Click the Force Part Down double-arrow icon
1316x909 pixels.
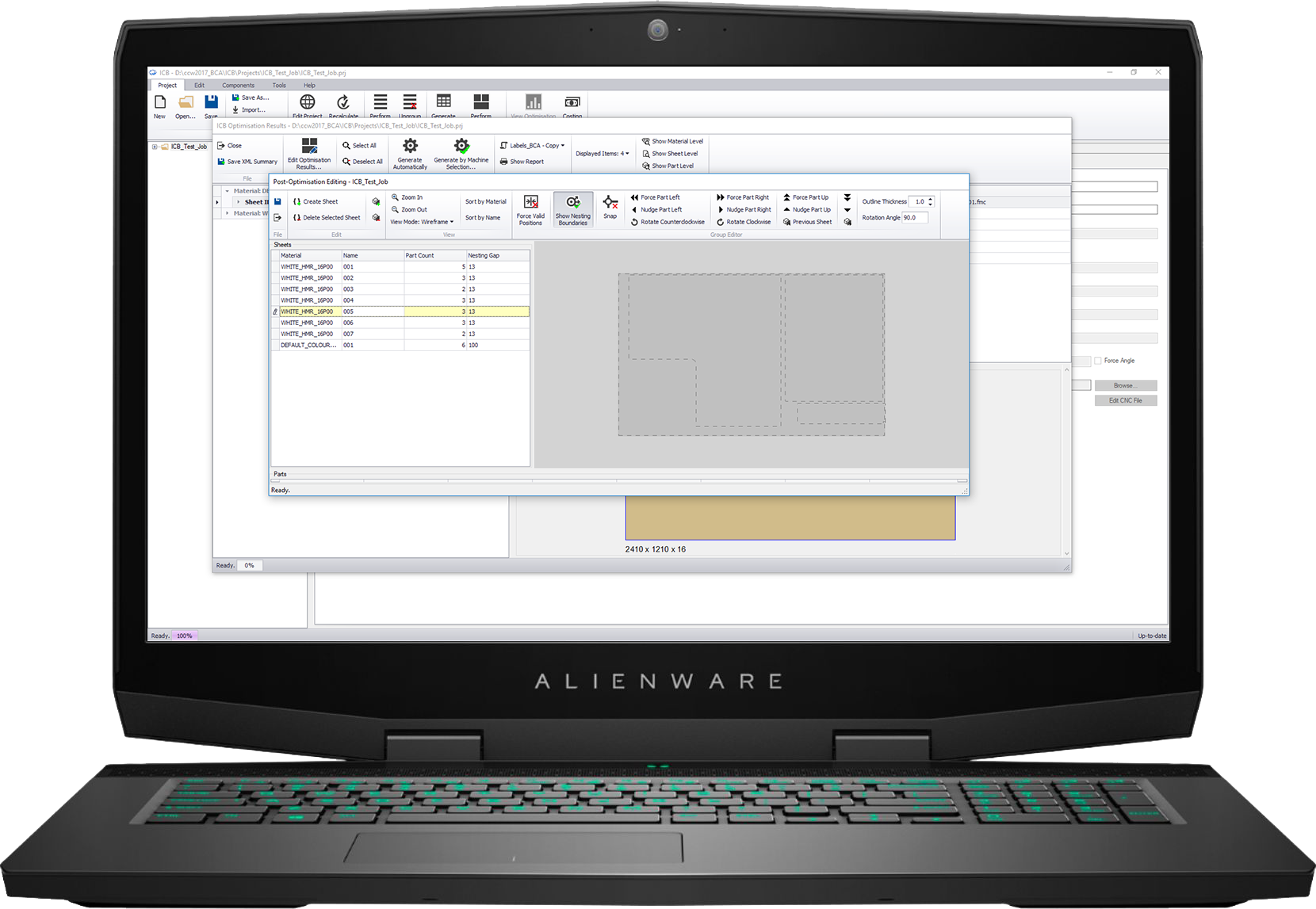847,197
